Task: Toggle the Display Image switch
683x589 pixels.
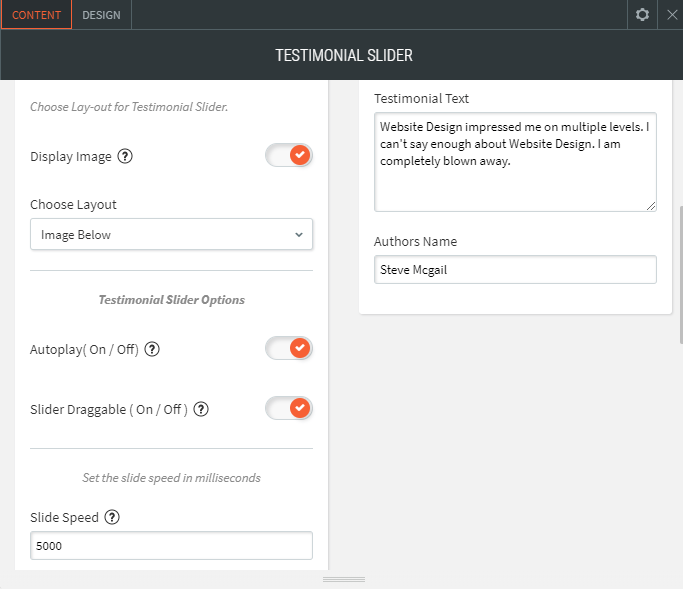Action: pos(289,156)
